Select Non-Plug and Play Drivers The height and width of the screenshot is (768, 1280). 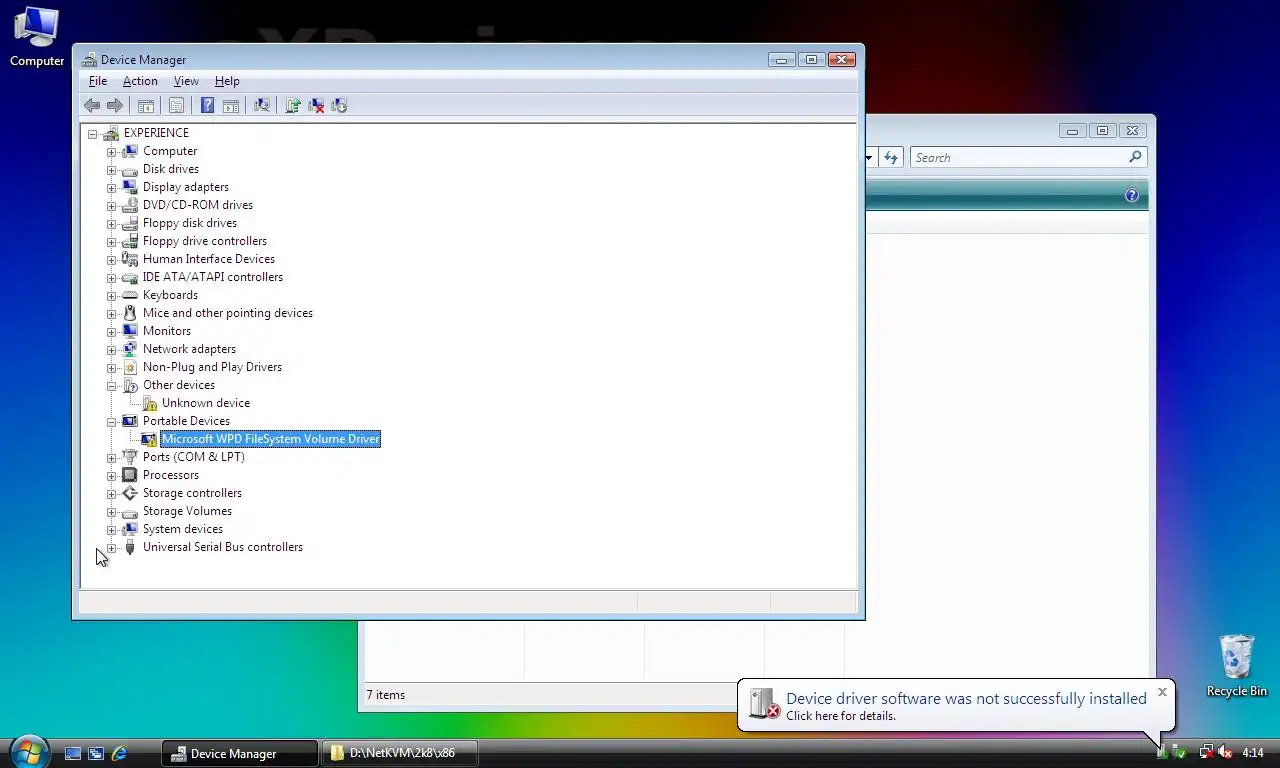212,367
